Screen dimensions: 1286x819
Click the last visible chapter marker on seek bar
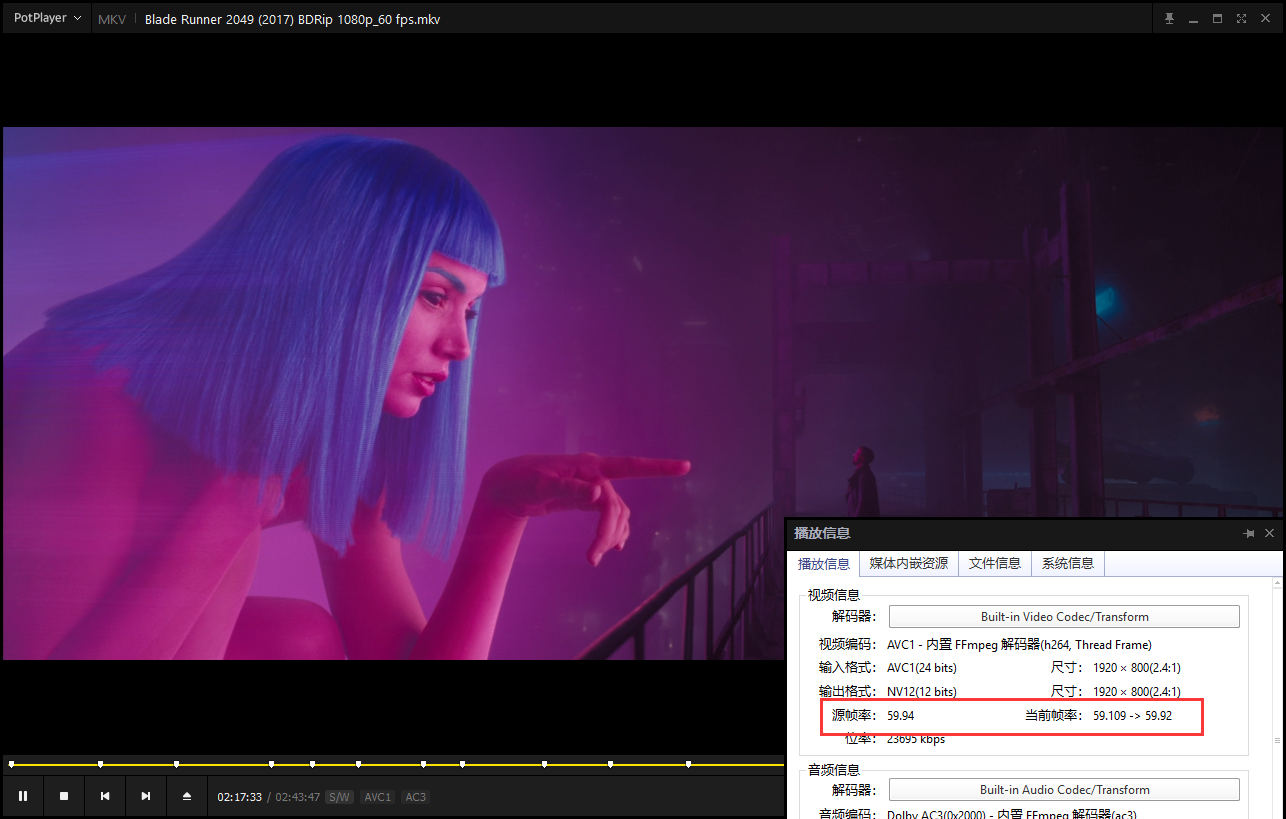tap(688, 764)
